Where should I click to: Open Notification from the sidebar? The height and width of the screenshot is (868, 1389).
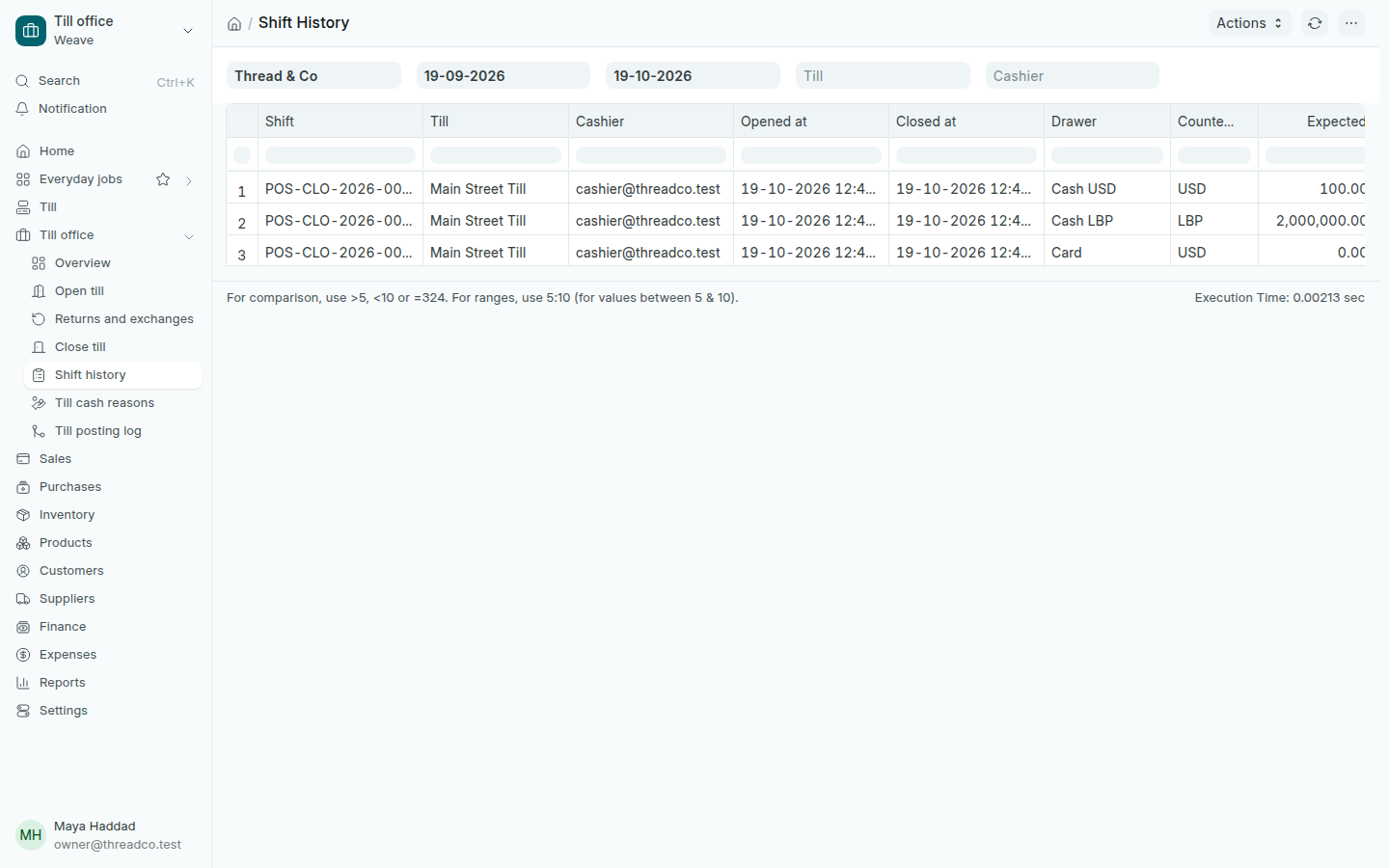tap(105, 109)
